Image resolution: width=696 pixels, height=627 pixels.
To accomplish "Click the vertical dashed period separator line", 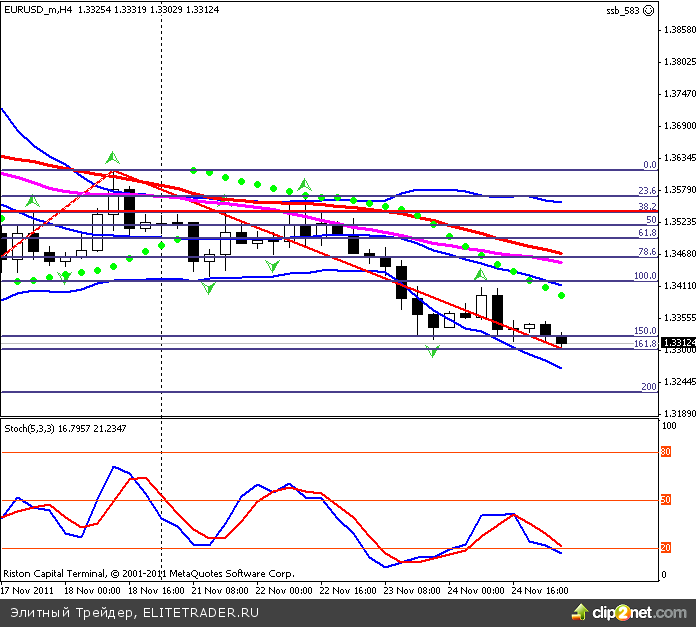I will click(x=161, y=300).
